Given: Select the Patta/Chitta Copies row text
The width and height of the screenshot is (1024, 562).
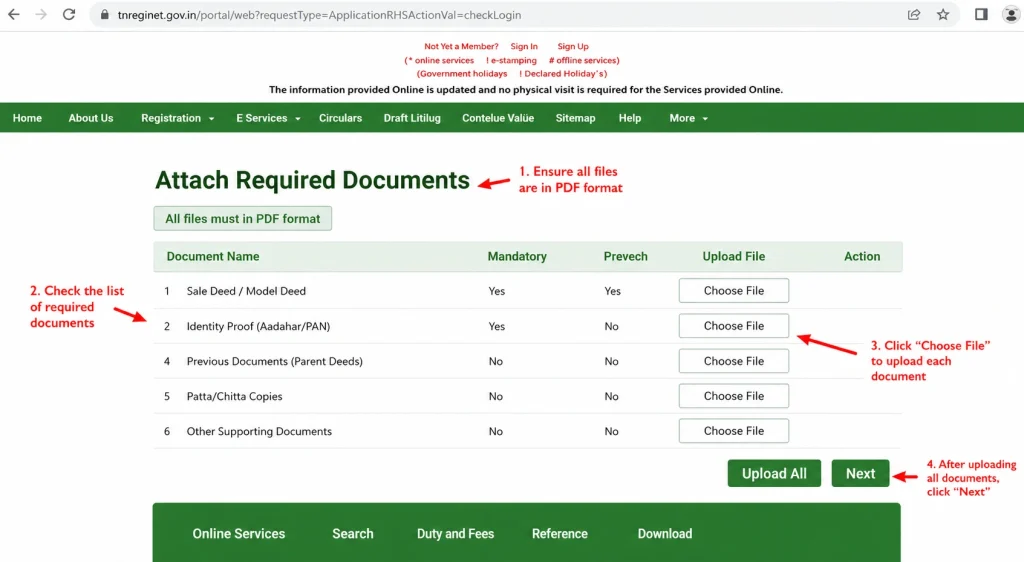Looking at the screenshot, I should [234, 396].
